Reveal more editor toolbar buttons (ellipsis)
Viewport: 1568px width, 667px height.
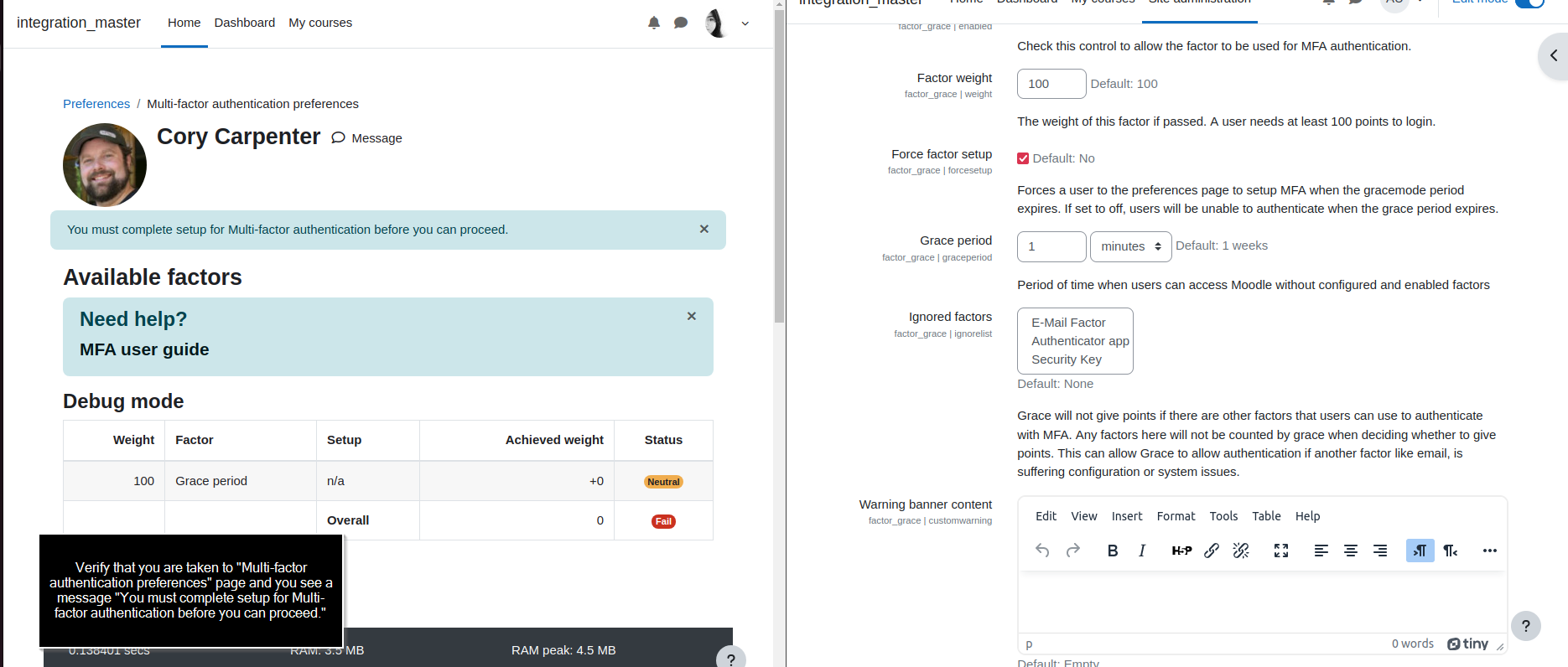coord(1490,551)
